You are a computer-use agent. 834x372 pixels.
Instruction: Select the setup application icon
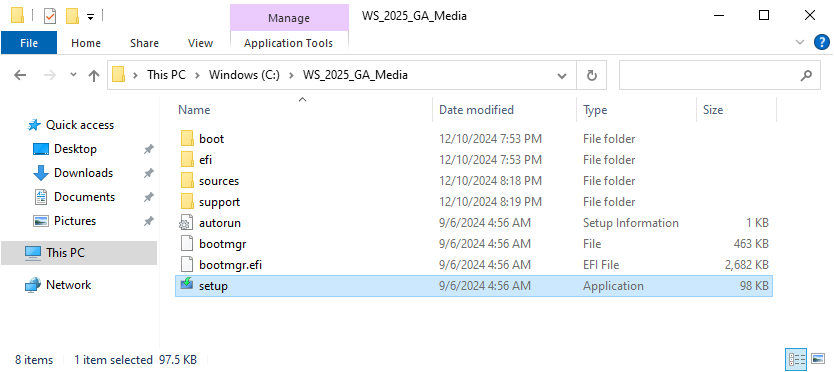pyautogui.click(x=187, y=285)
